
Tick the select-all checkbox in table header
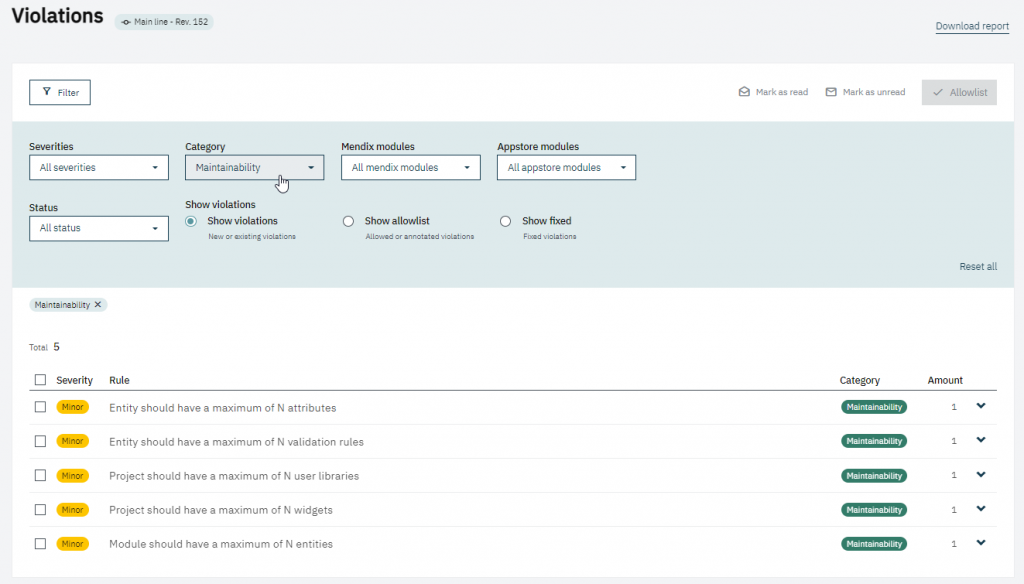click(40, 380)
